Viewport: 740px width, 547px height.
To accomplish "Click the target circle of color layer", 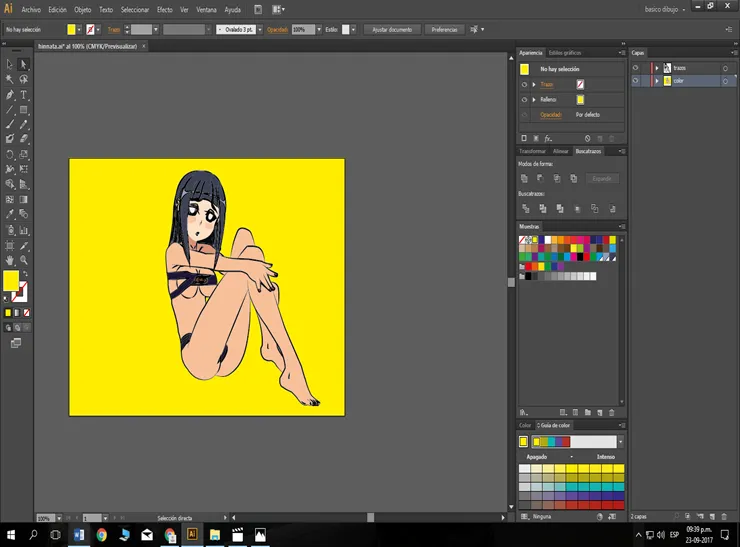I will pos(725,81).
